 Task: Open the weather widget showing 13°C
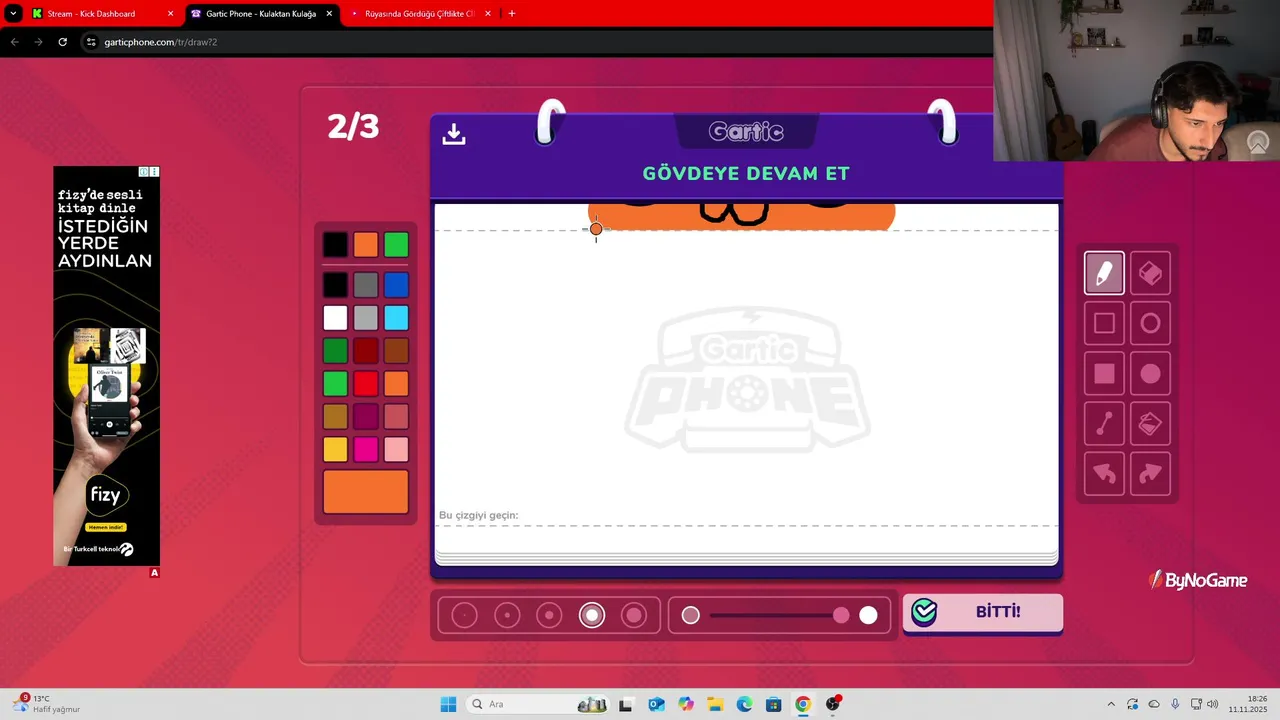pyautogui.click(x=47, y=704)
